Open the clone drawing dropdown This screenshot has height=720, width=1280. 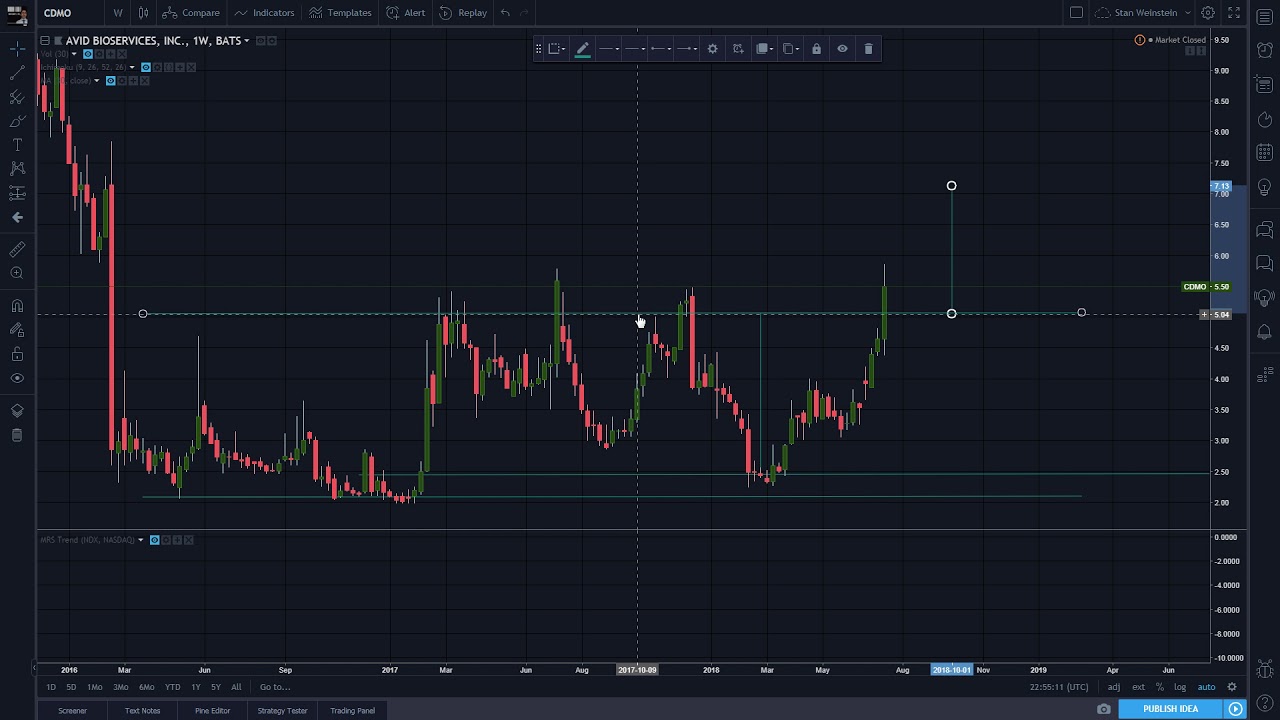(x=790, y=48)
